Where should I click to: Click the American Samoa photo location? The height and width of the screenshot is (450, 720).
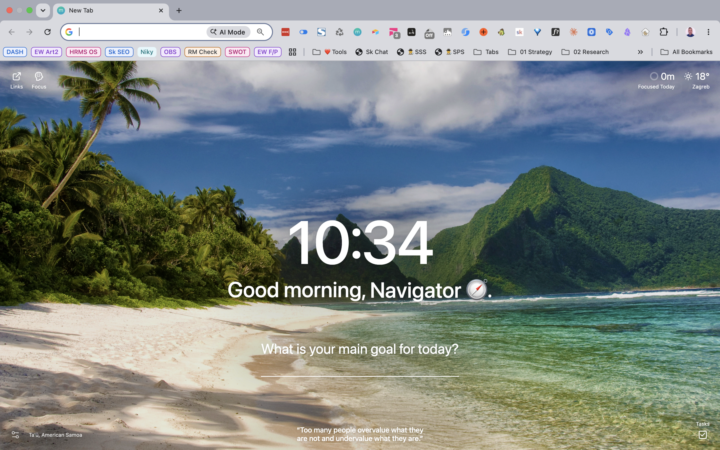coord(56,435)
